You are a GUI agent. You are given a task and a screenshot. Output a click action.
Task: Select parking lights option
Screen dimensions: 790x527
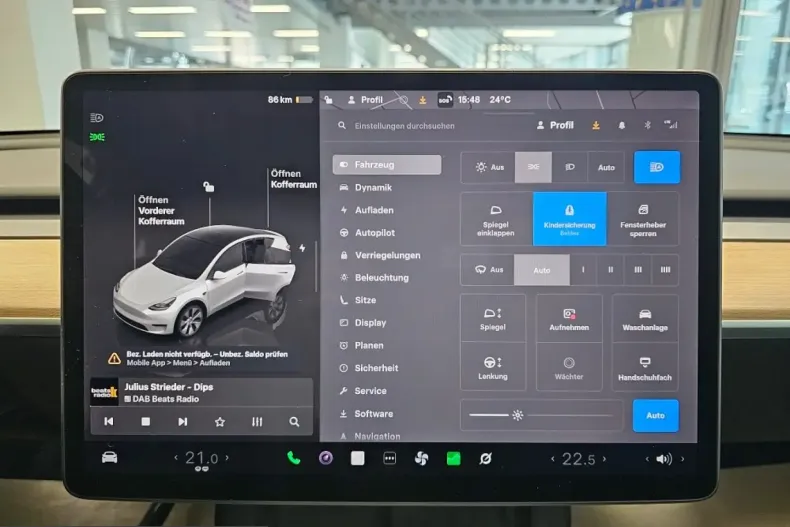533,167
